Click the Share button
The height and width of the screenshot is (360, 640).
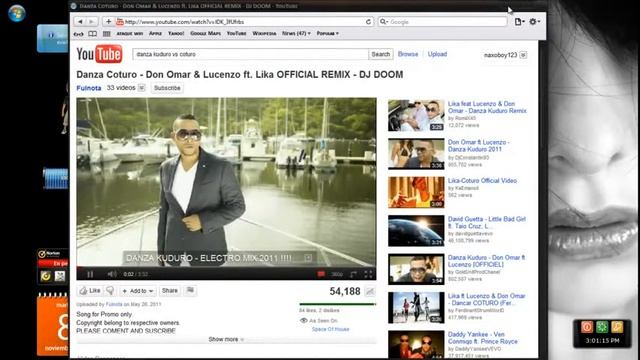click(x=170, y=291)
